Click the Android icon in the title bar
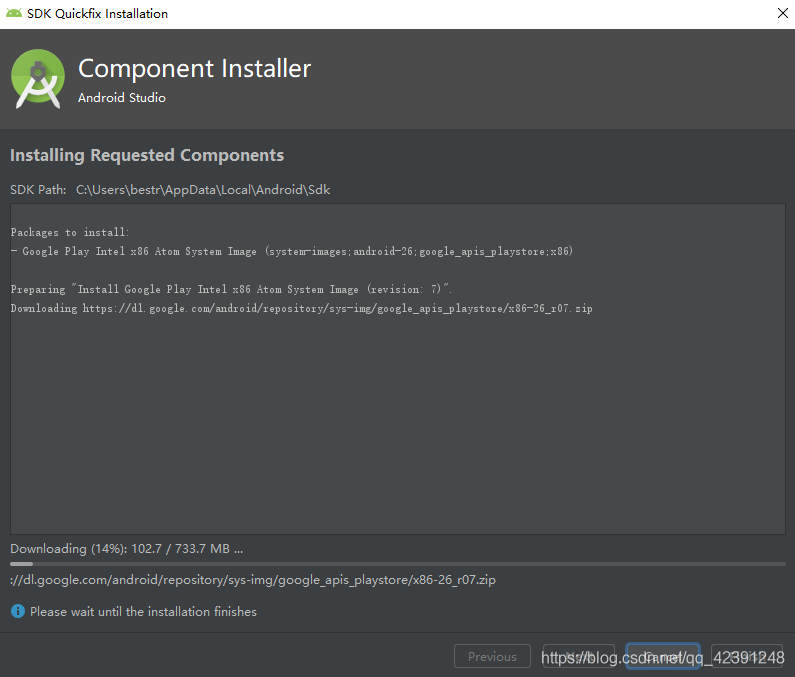The image size is (795, 677). [14, 14]
